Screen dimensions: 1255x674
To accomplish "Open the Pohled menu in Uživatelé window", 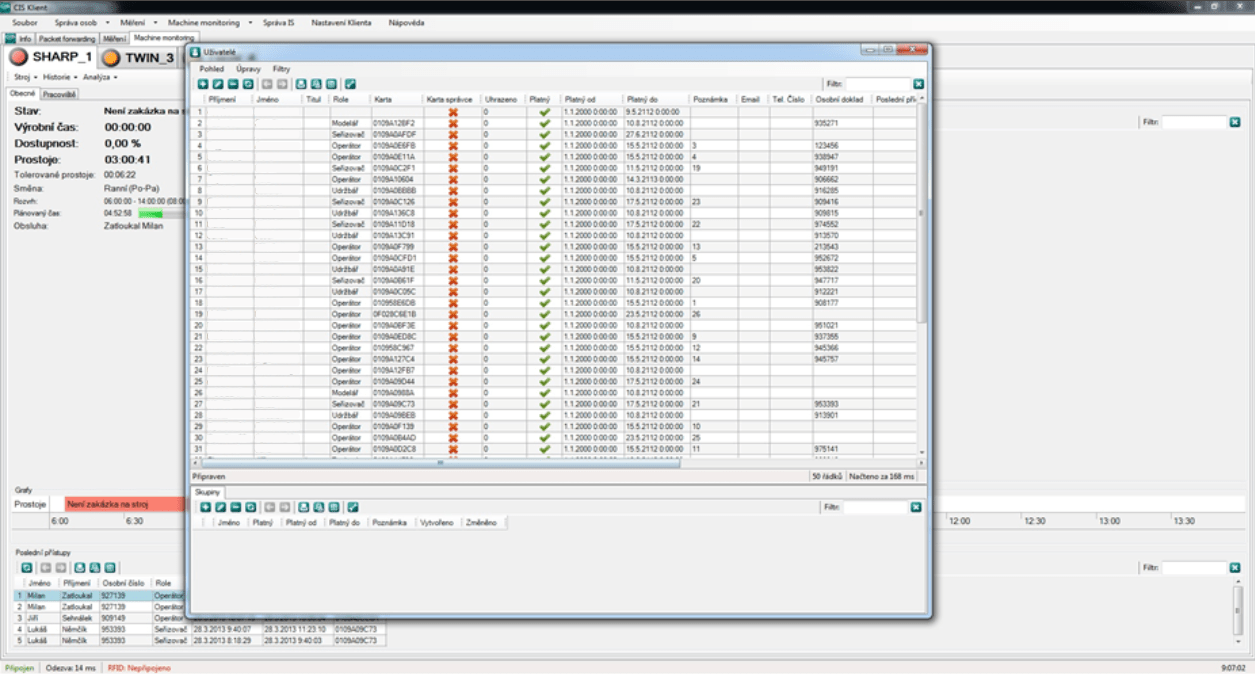I will point(211,69).
